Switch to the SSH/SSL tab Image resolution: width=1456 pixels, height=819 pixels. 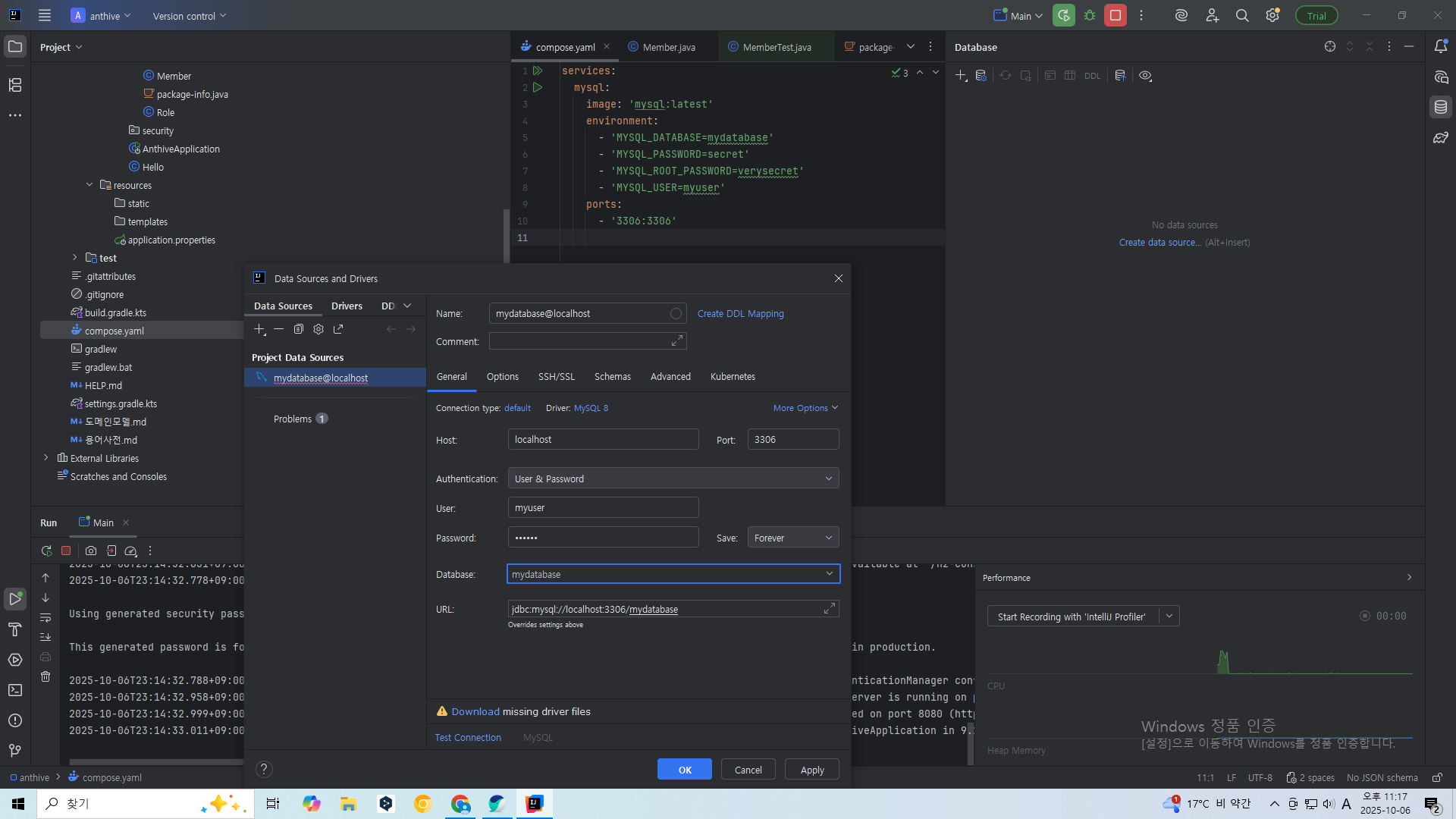click(556, 377)
